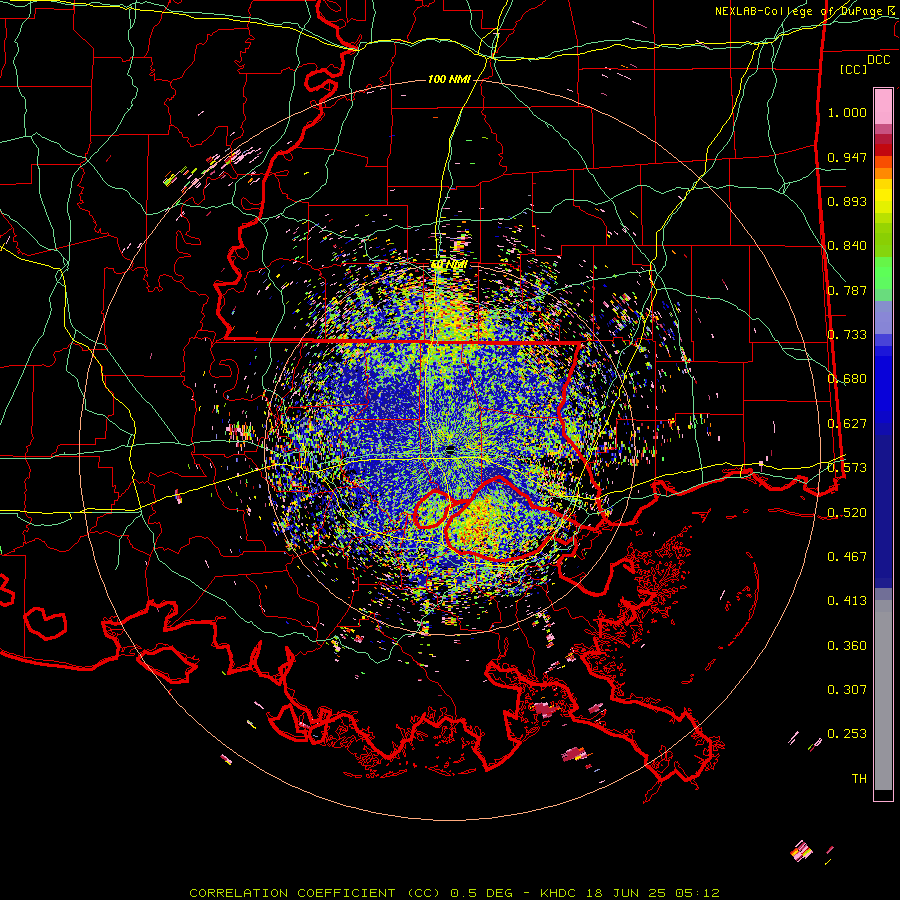Click the 0.947 legend value
This screenshot has height=900, width=900.
[847, 157]
